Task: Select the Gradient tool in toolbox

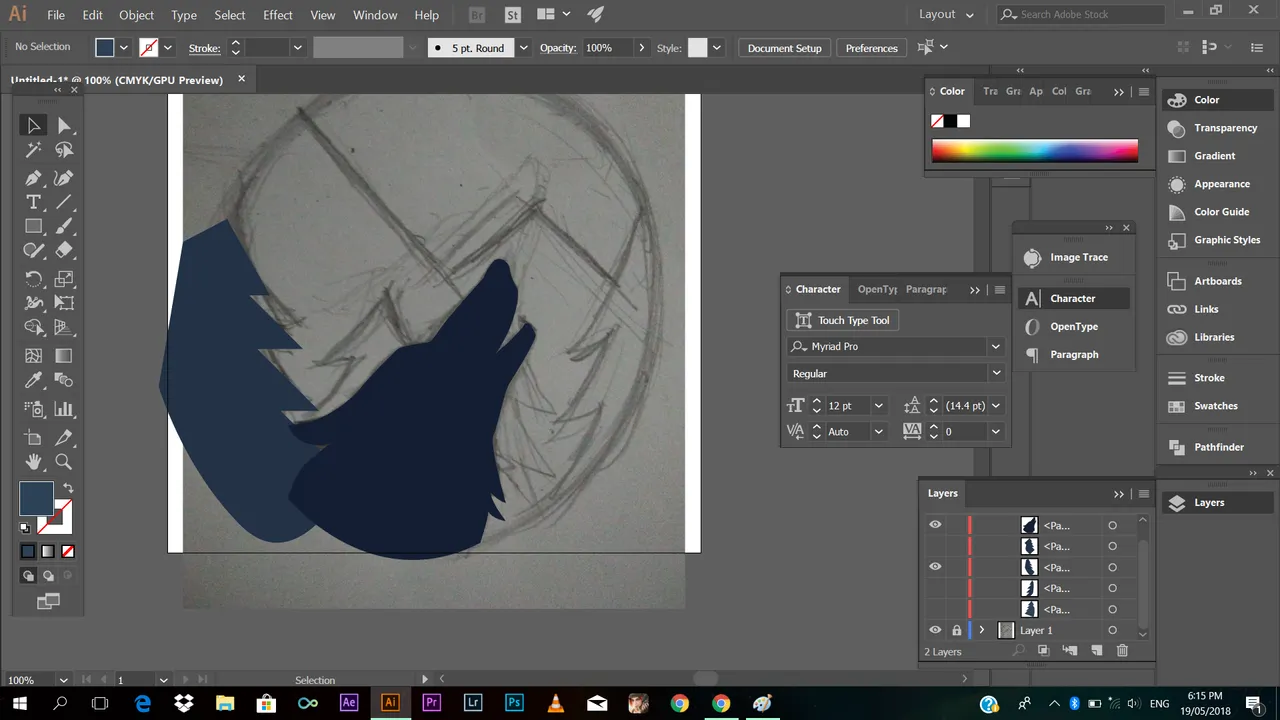Action: (x=64, y=356)
